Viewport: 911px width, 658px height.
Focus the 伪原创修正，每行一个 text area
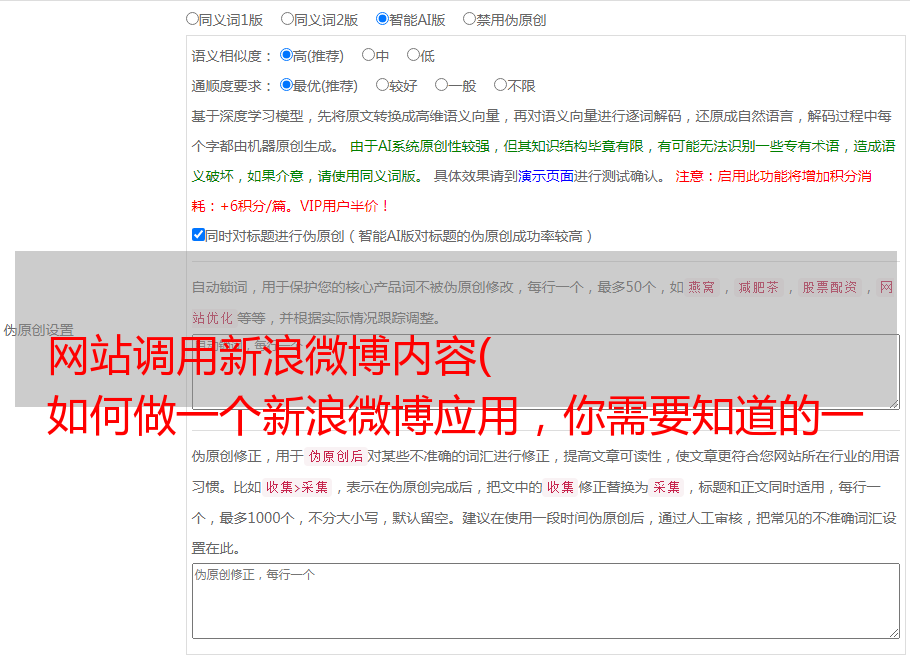(x=546, y=601)
